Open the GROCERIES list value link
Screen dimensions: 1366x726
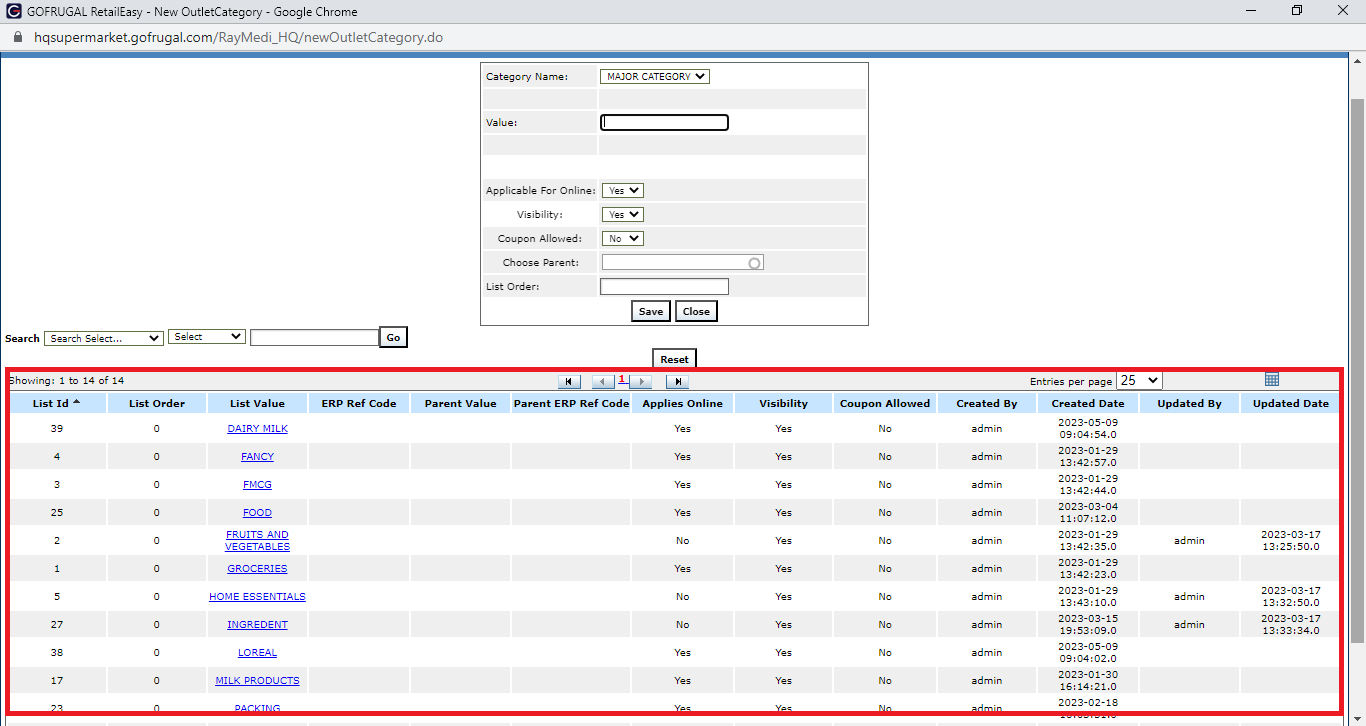(257, 569)
